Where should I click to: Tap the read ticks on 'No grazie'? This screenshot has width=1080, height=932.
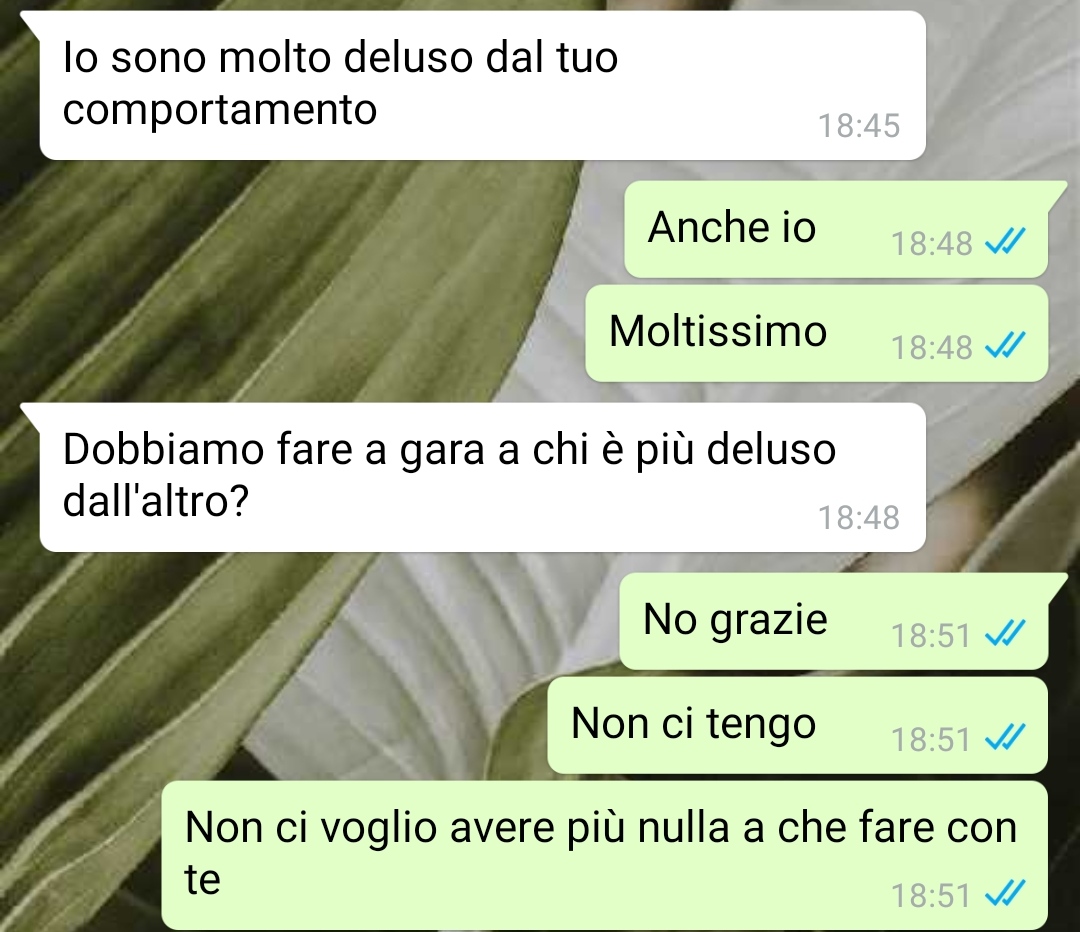(x=1005, y=633)
